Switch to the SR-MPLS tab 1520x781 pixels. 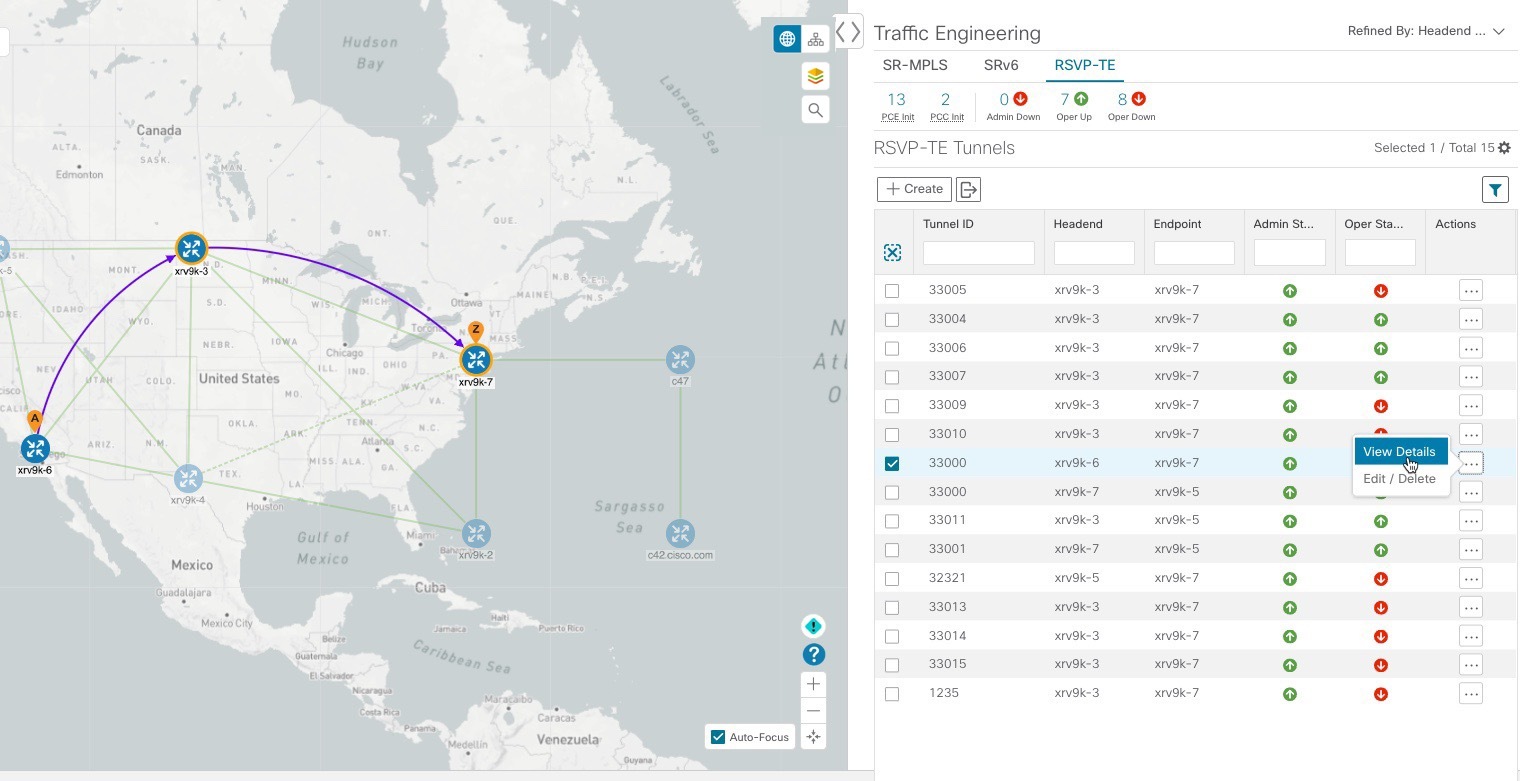click(915, 65)
